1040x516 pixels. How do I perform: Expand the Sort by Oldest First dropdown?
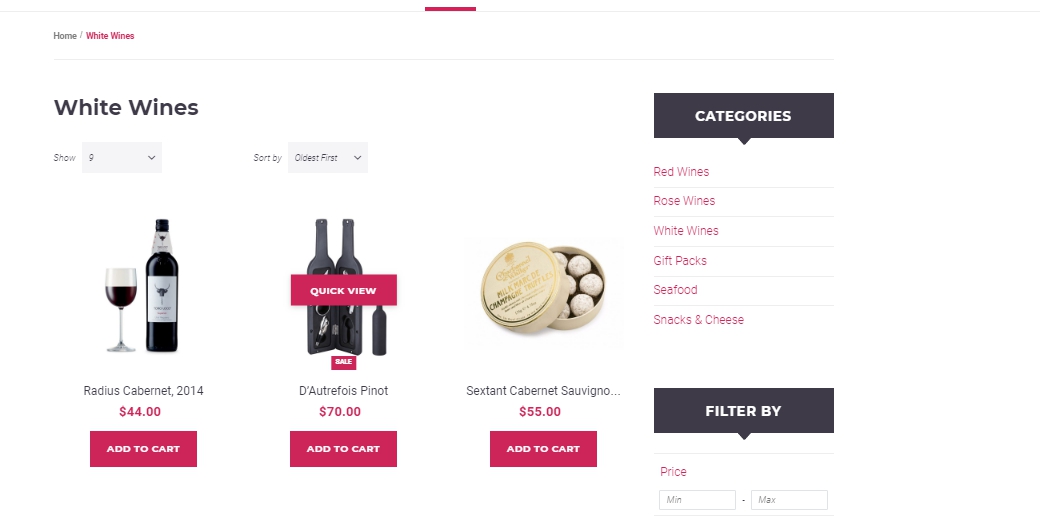328,158
